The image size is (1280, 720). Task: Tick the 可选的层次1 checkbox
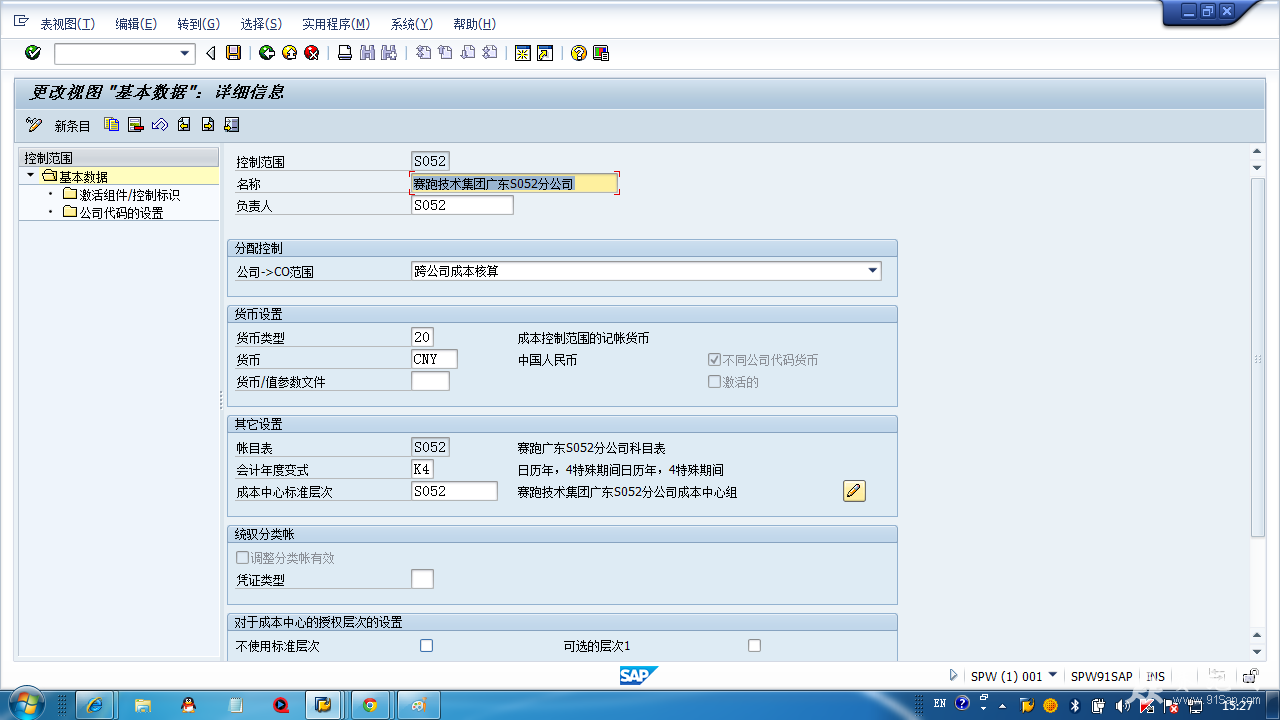(x=755, y=646)
